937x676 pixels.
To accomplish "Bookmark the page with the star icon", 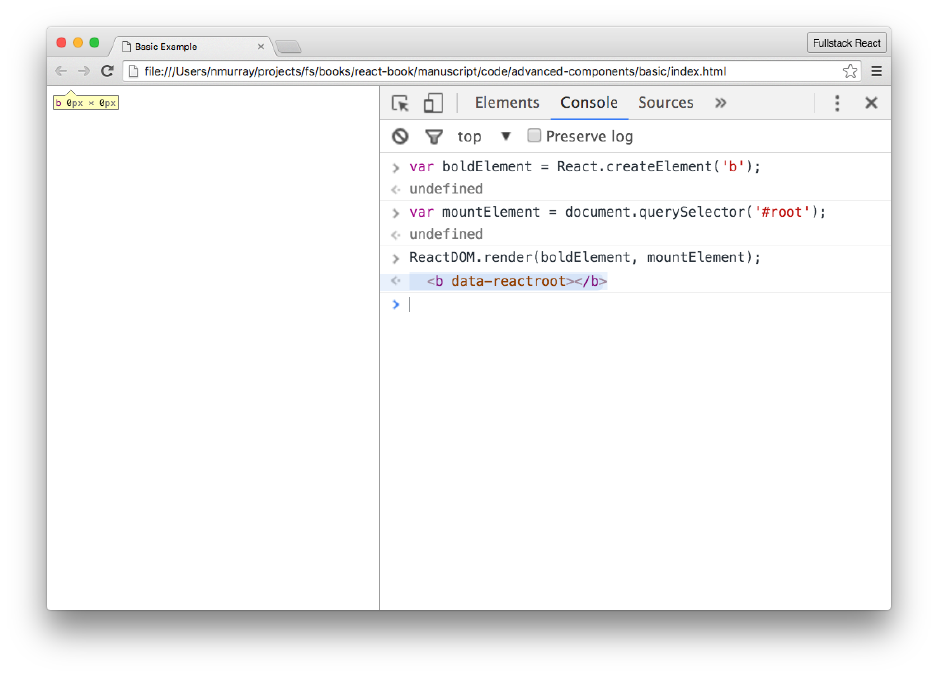I will (850, 71).
